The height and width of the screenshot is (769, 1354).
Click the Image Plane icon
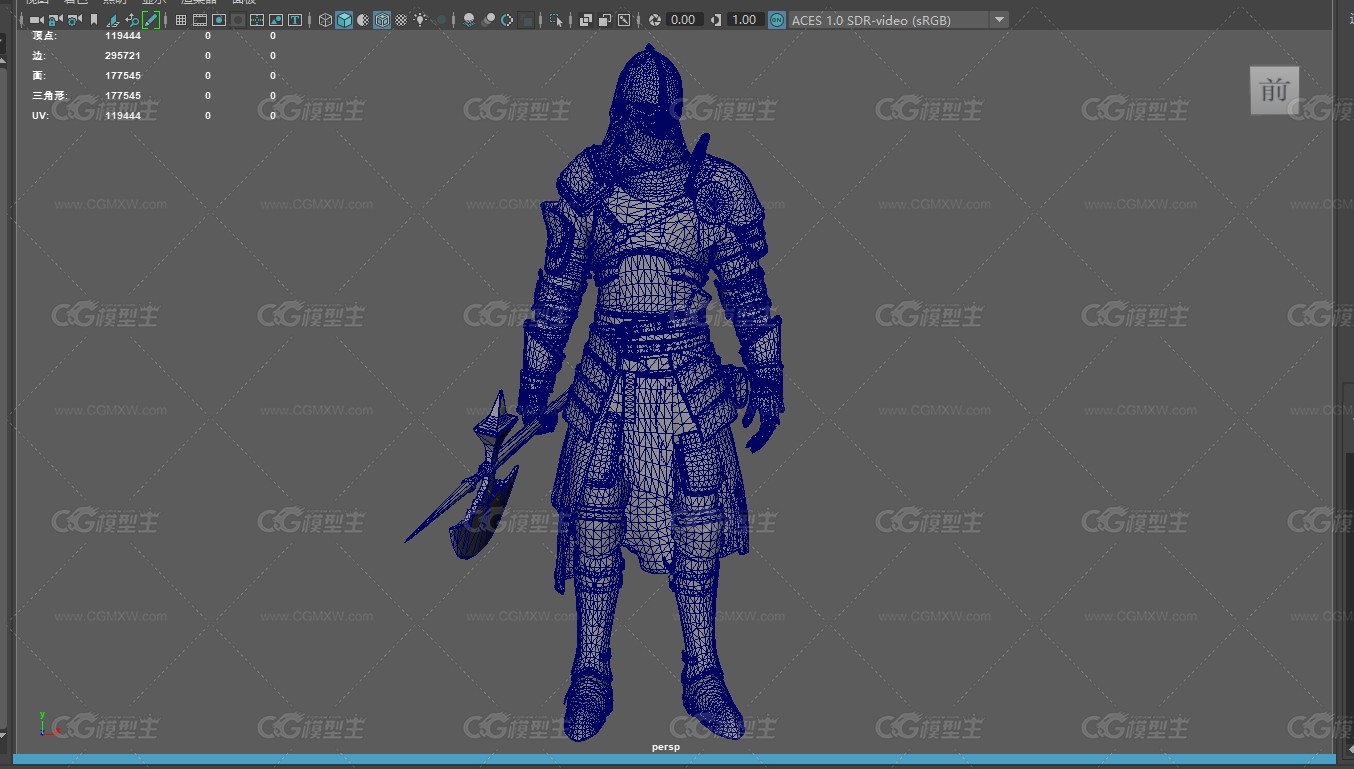pyautogui.click(x=113, y=20)
